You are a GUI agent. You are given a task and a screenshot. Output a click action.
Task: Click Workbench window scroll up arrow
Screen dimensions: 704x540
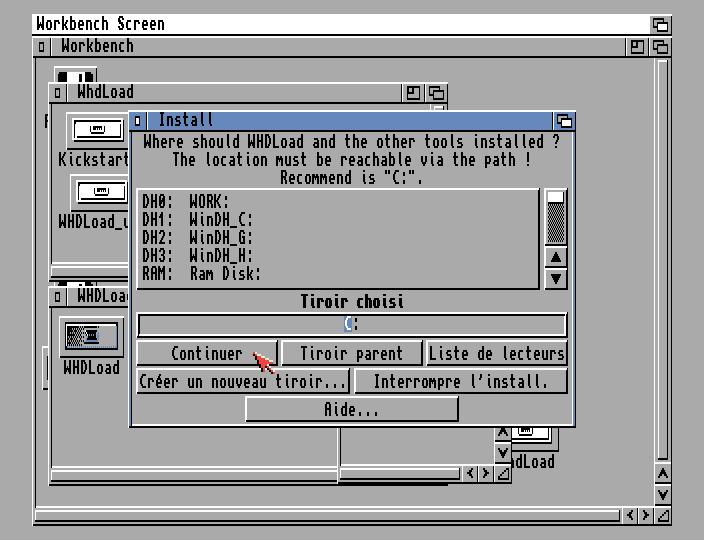point(663,474)
